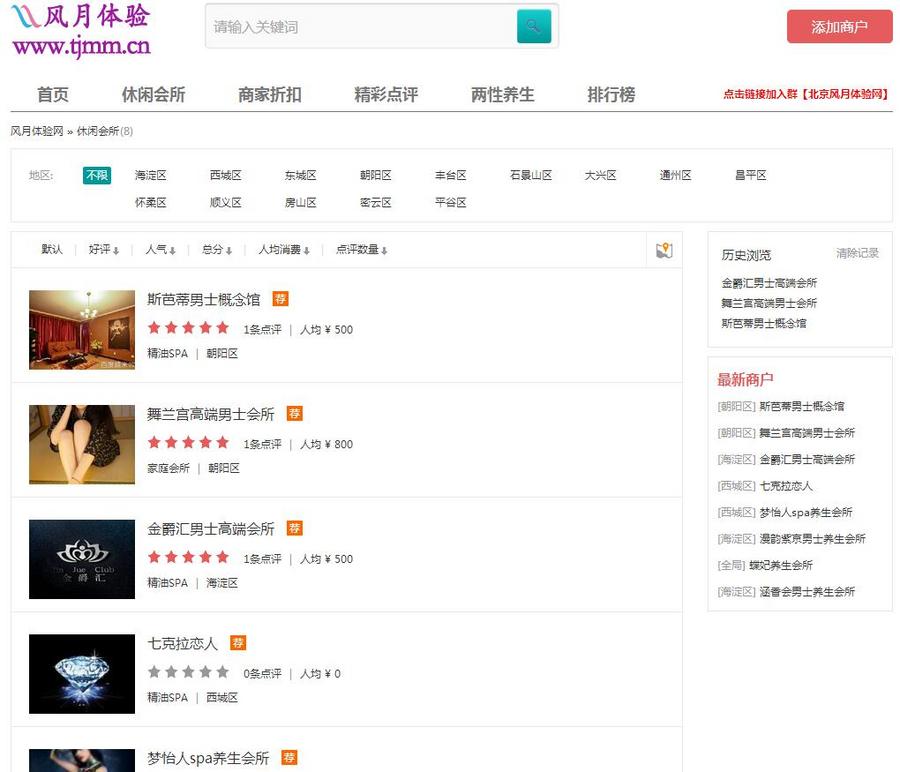Click the 荐 badge next to 七克拉恋人
900x772 pixels.
pos(237,643)
